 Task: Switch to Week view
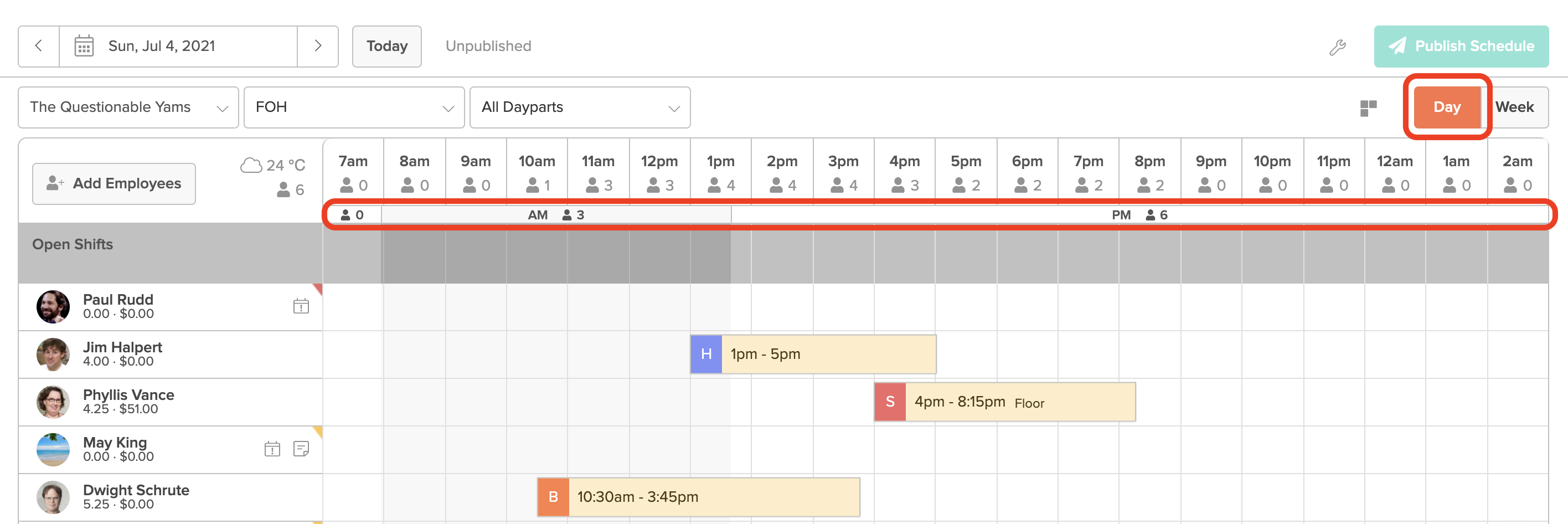tap(1514, 107)
